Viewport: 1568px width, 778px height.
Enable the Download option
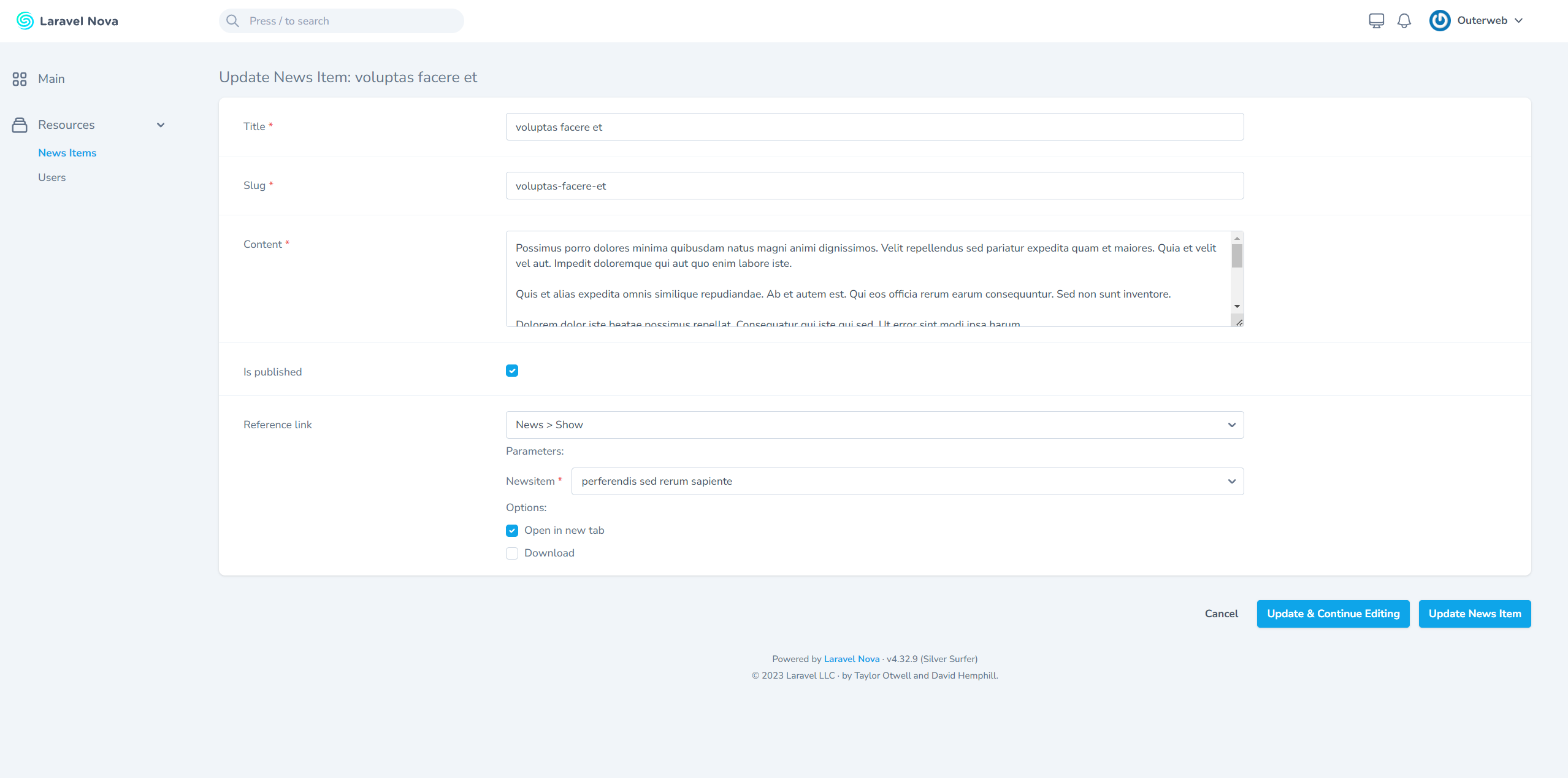(512, 553)
